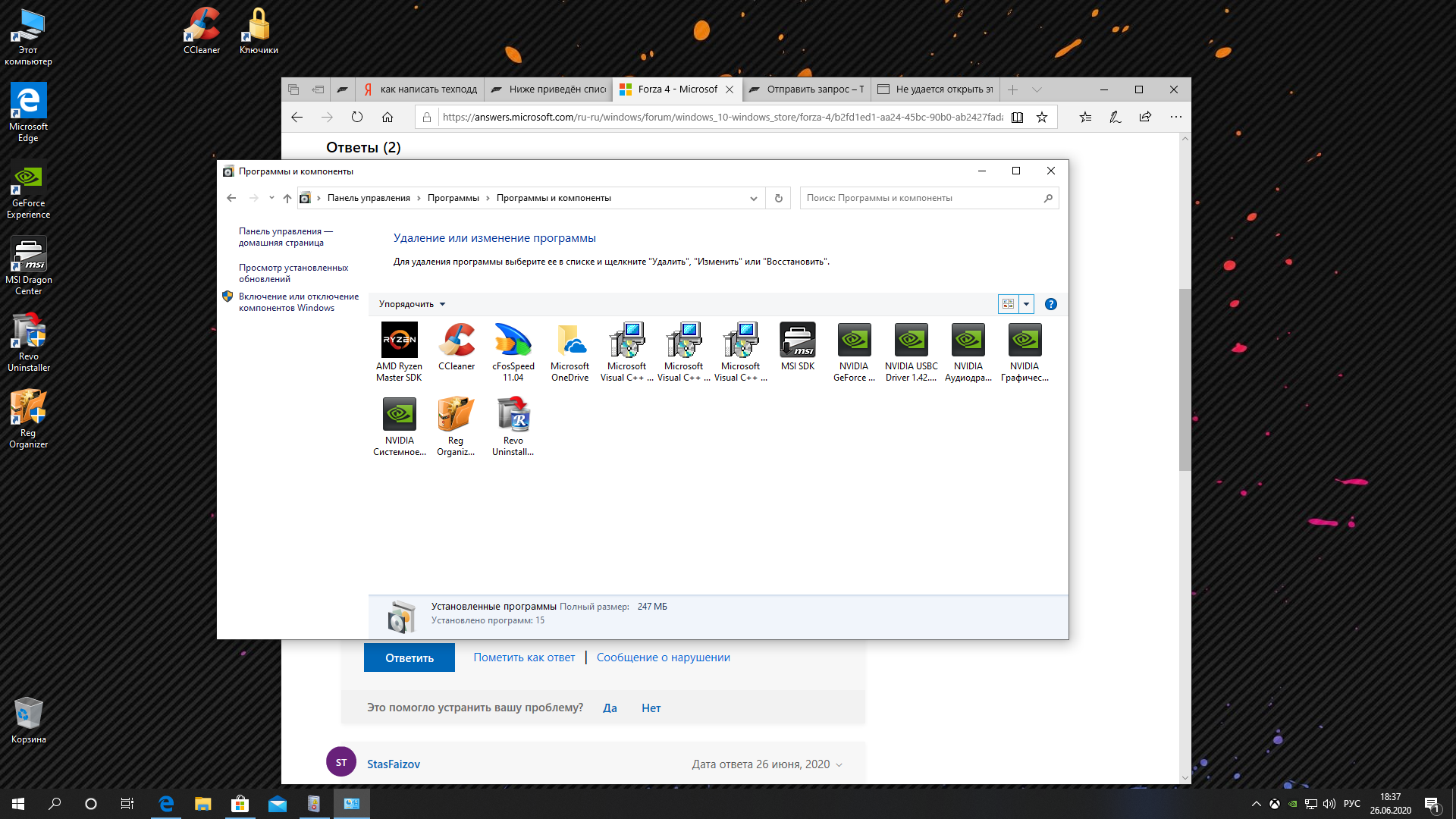Screen dimensions: 1456x819
Task: Switch to Отправить запрос tab
Action: coord(807,89)
